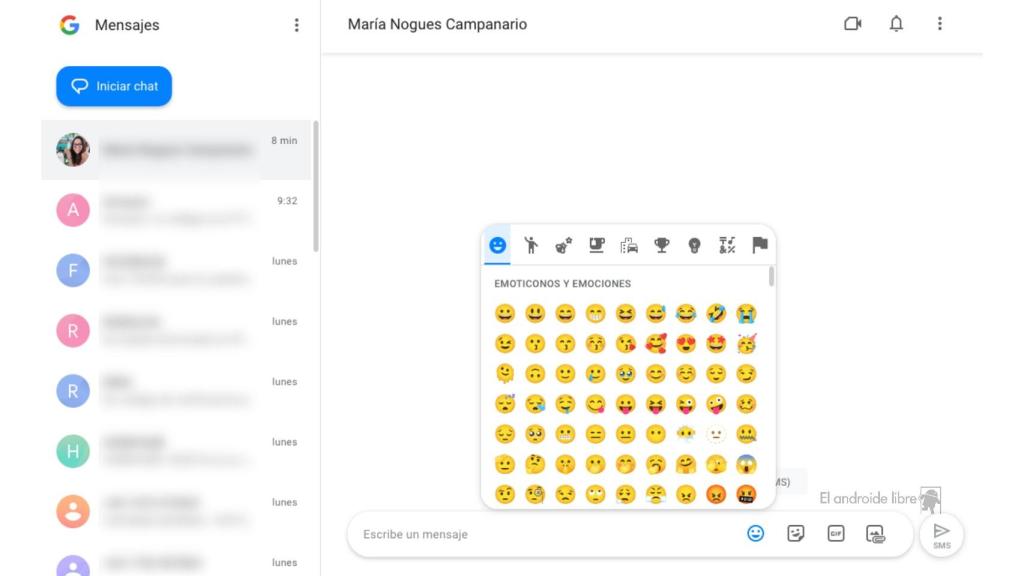
Task: Open the conversation with green H avatar
Action: pyautogui.click(x=176, y=451)
